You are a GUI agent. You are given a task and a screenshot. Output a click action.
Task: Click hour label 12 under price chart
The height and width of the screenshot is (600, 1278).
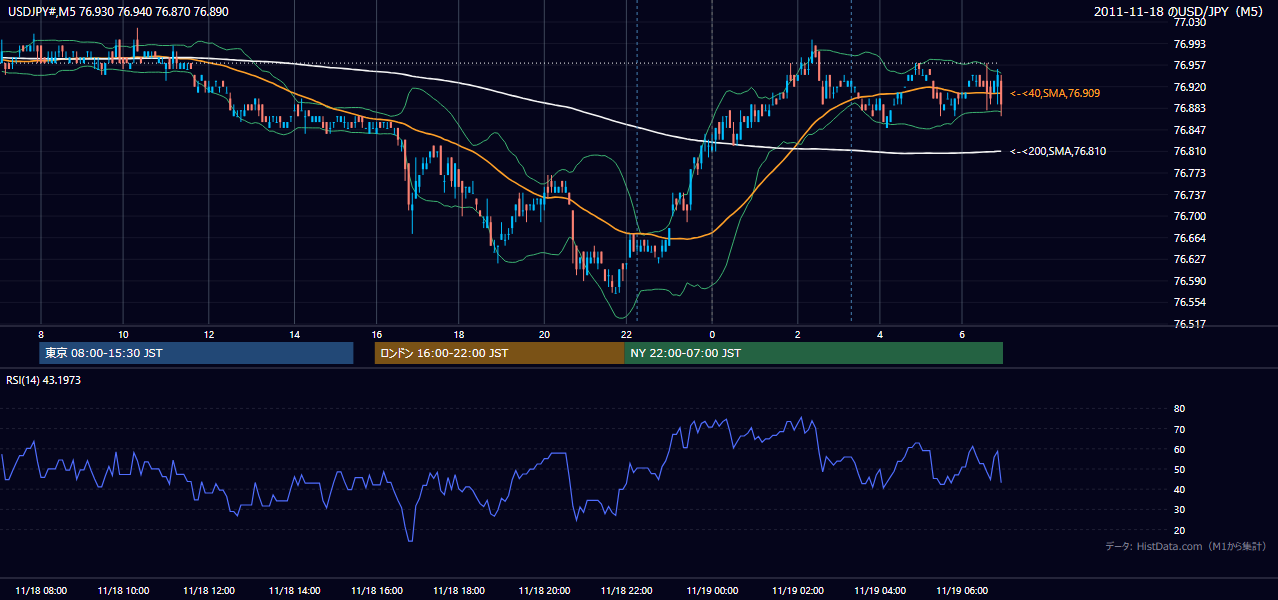pos(208,333)
